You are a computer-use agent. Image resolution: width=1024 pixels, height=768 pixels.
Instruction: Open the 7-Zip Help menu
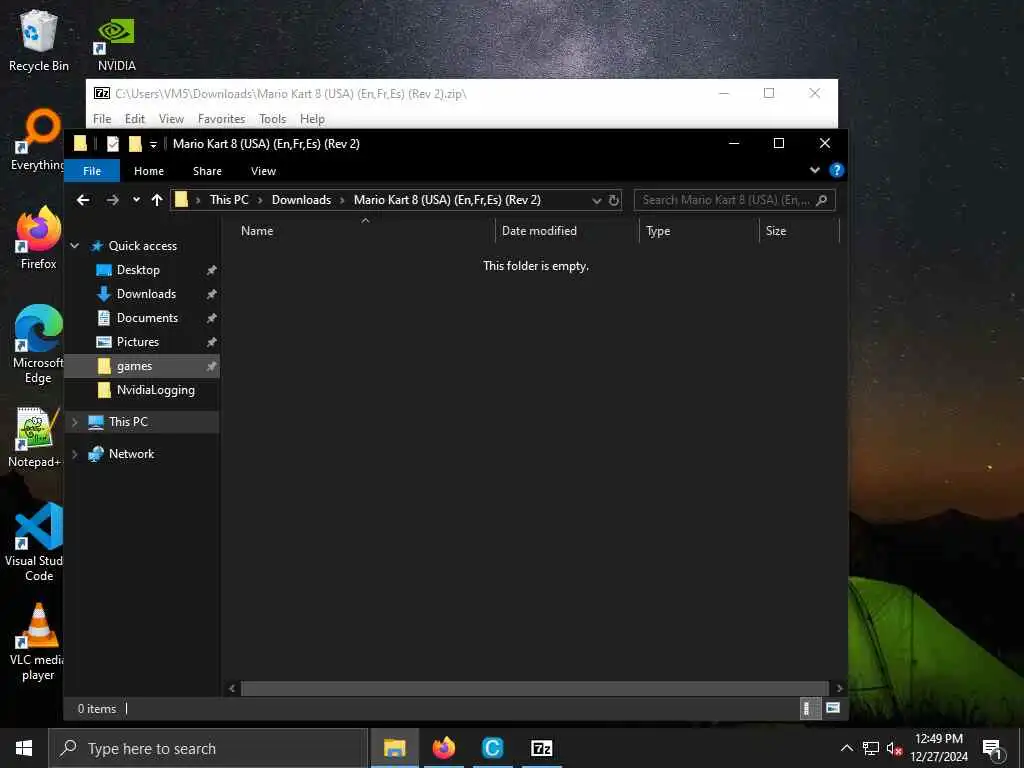(312, 119)
